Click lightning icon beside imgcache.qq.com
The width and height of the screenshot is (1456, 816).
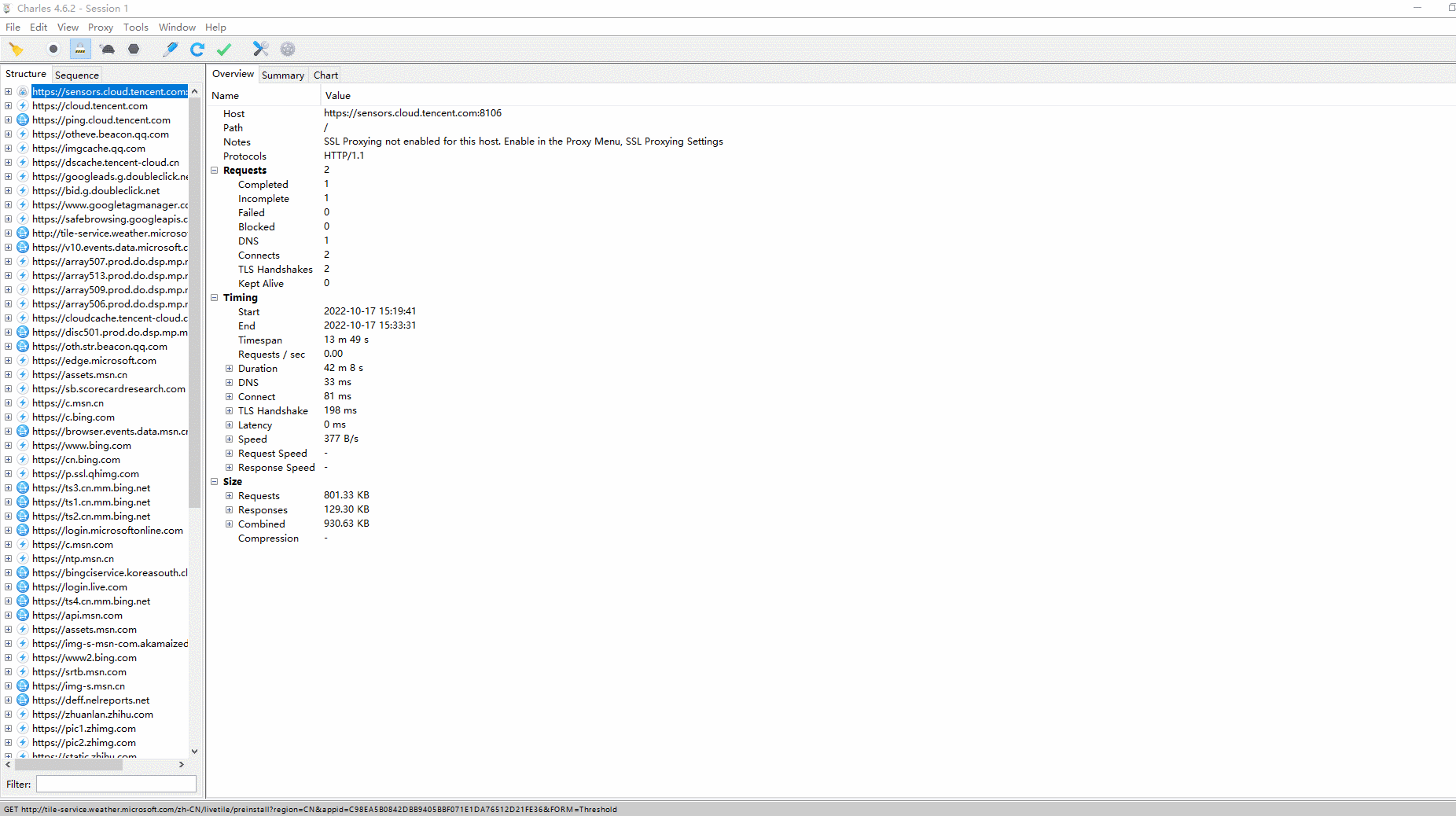click(x=23, y=149)
